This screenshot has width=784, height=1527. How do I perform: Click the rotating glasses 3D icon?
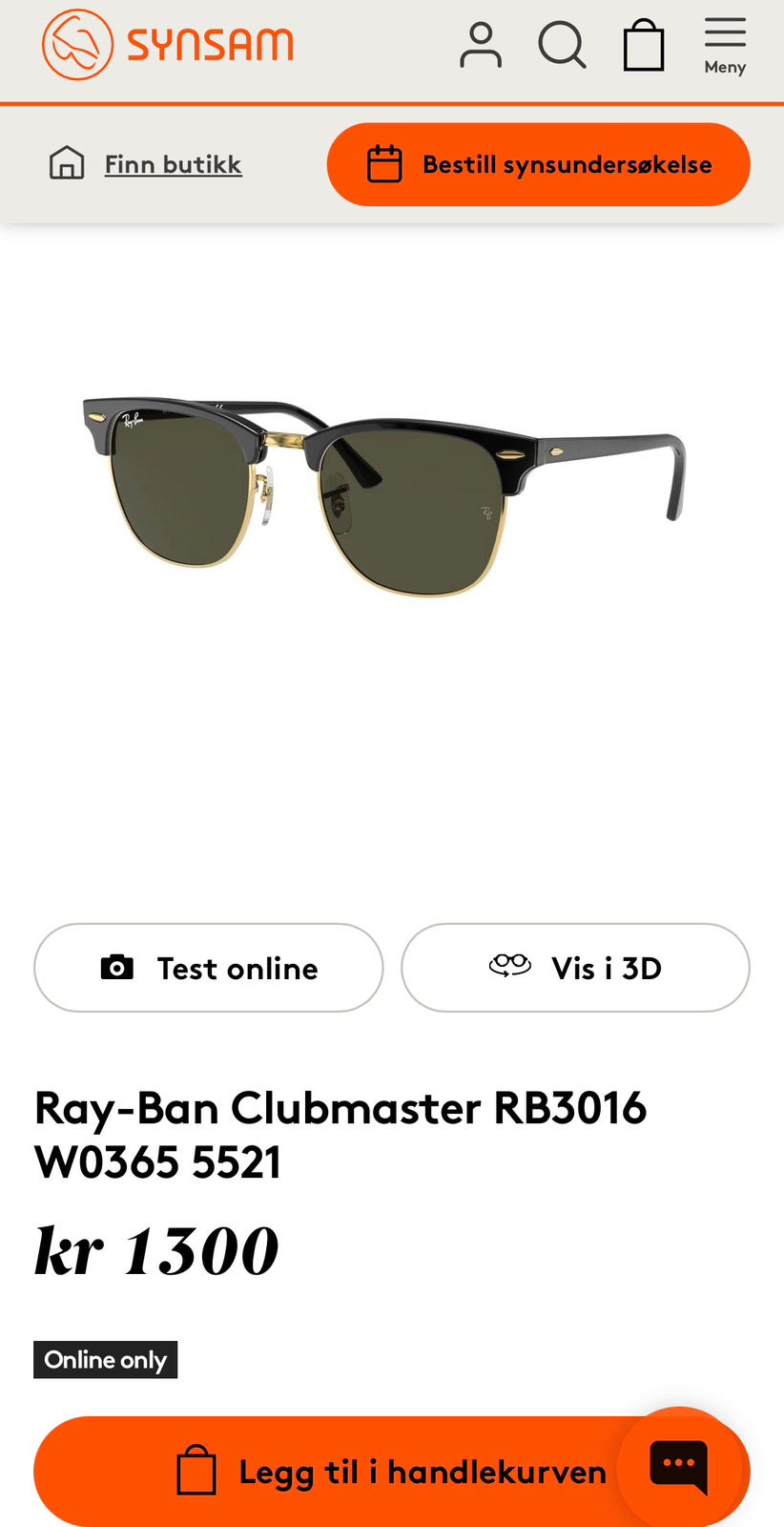(x=510, y=966)
